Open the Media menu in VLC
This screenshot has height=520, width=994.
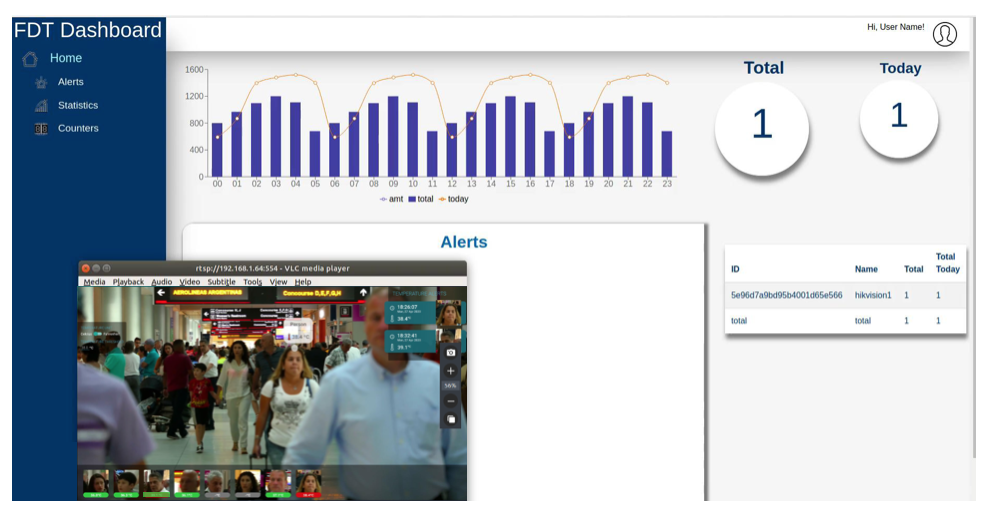click(x=94, y=282)
